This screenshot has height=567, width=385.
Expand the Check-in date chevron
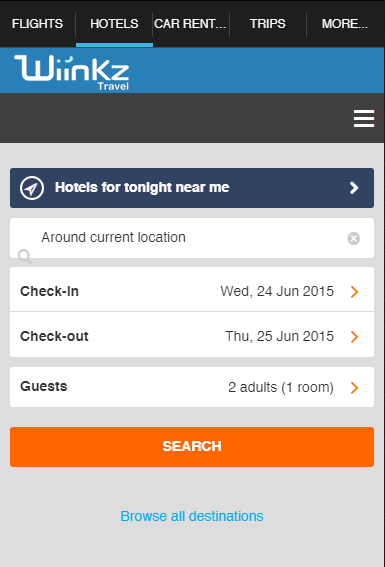pyautogui.click(x=354, y=291)
